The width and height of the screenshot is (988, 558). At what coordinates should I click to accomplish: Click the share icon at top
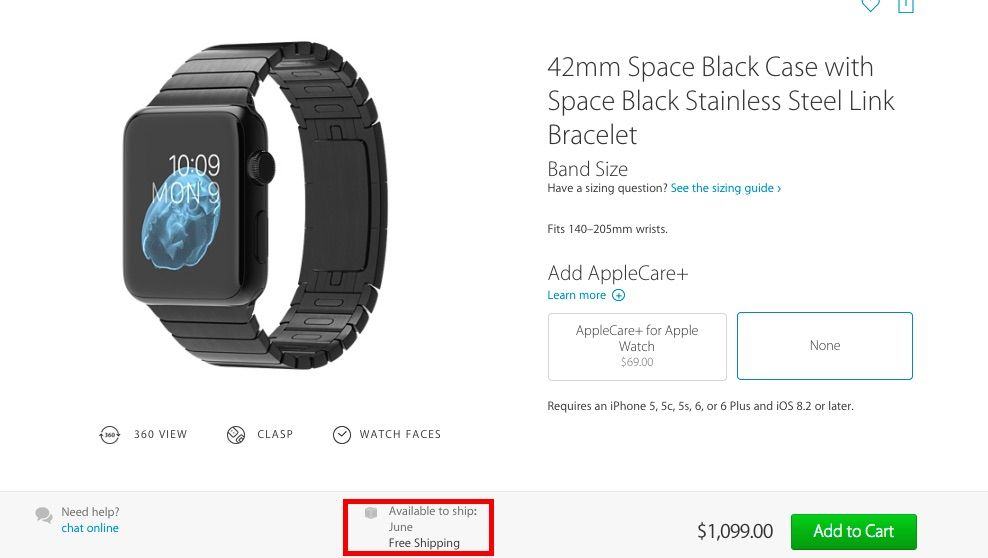[x=906, y=6]
